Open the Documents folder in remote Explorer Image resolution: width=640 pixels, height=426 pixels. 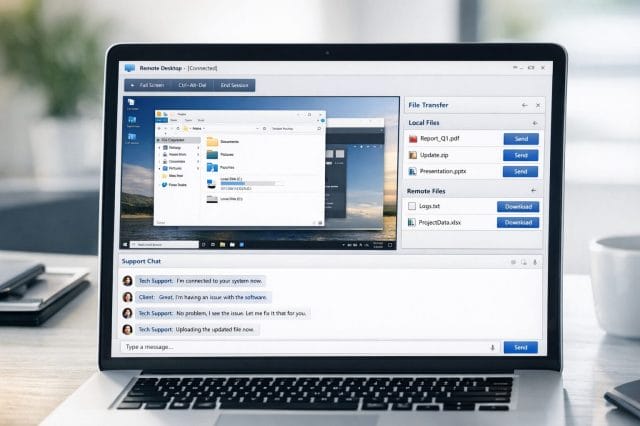click(223, 142)
